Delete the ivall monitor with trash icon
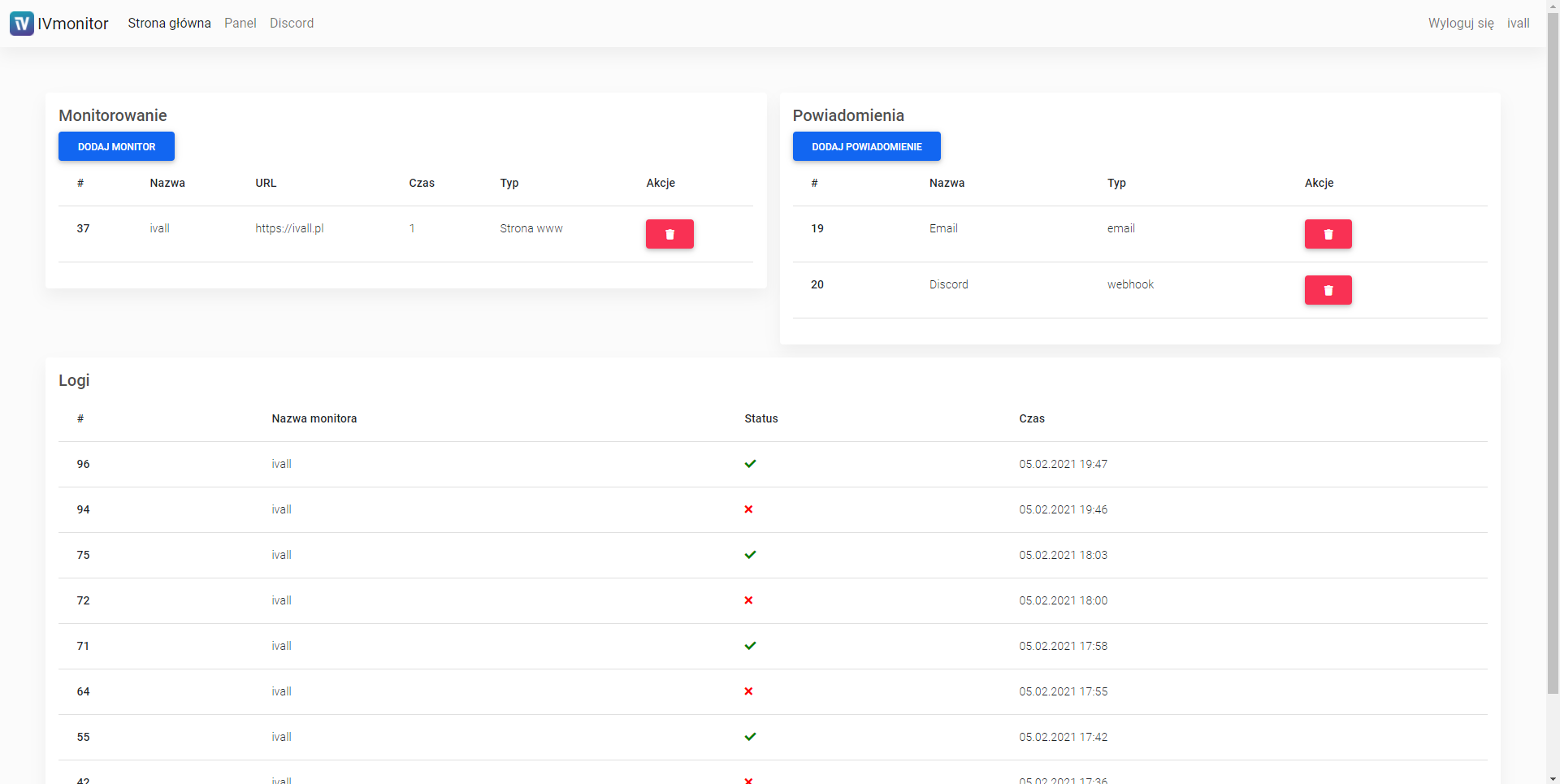The height and width of the screenshot is (784, 1560). point(669,234)
